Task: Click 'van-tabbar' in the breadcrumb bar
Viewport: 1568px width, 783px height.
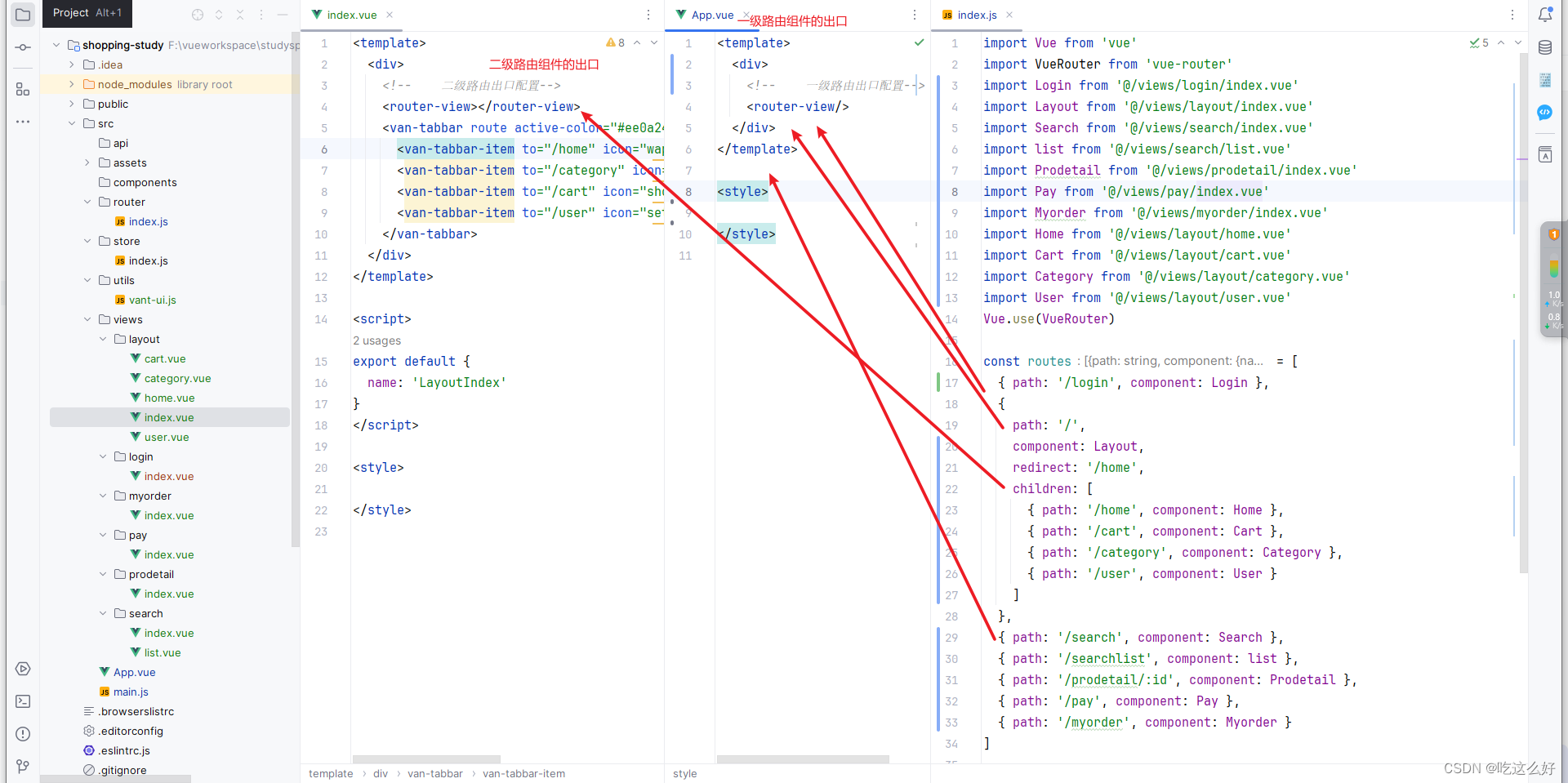Action: point(435,773)
